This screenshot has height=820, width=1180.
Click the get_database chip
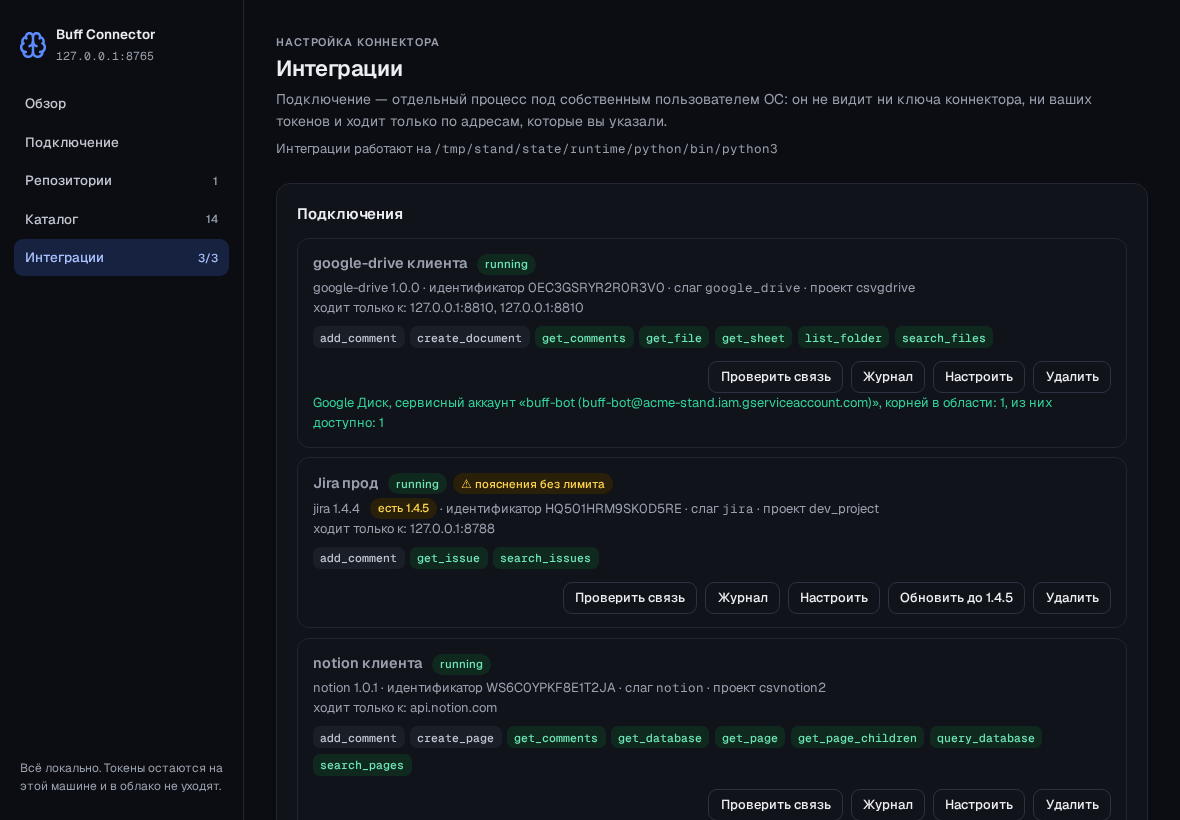(x=660, y=738)
